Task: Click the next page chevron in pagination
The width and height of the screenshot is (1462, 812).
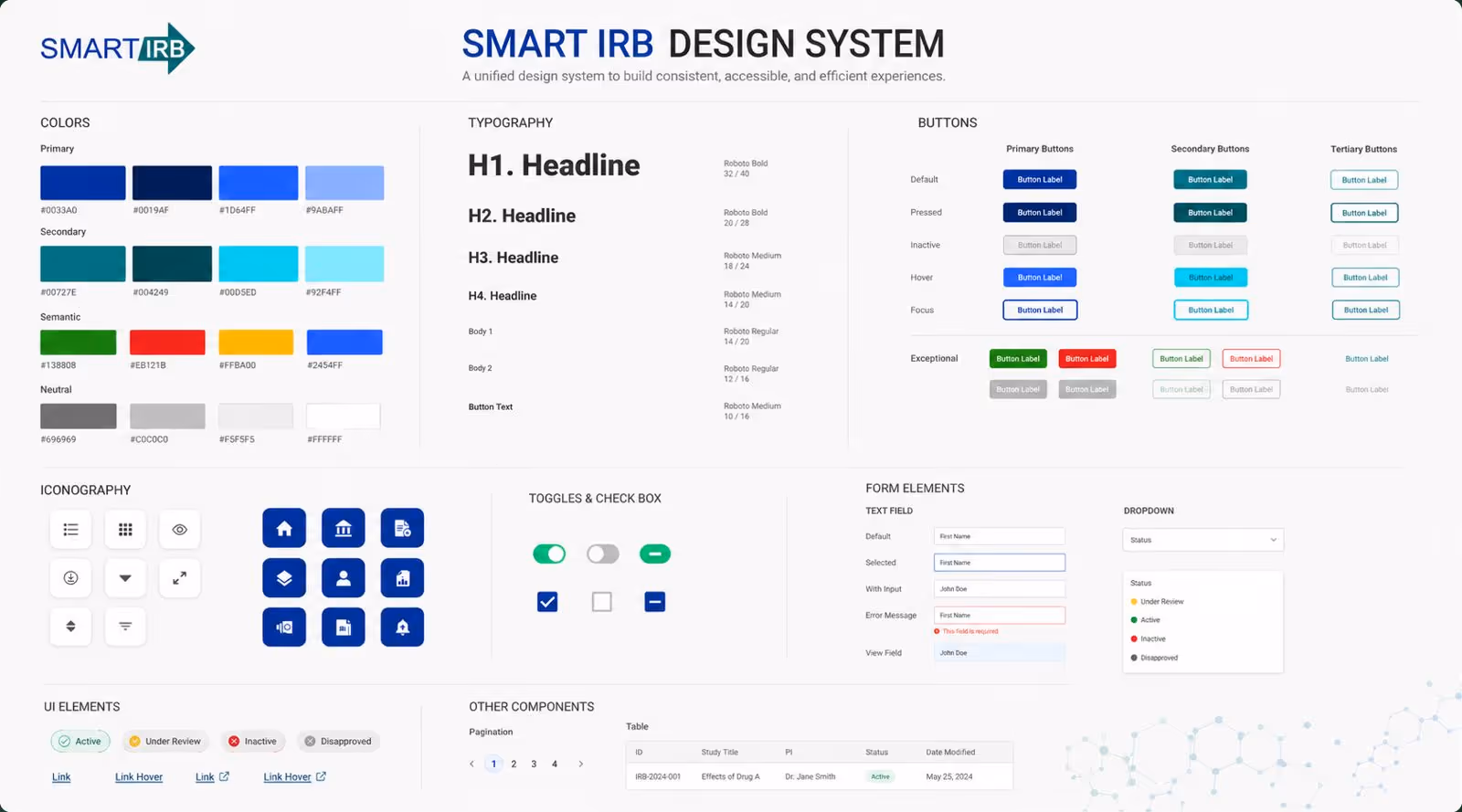Action: coord(581,765)
